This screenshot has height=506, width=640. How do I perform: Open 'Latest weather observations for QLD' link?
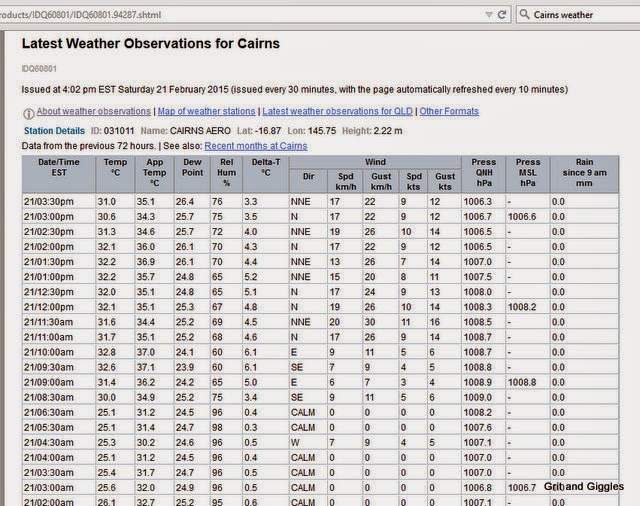point(338,111)
